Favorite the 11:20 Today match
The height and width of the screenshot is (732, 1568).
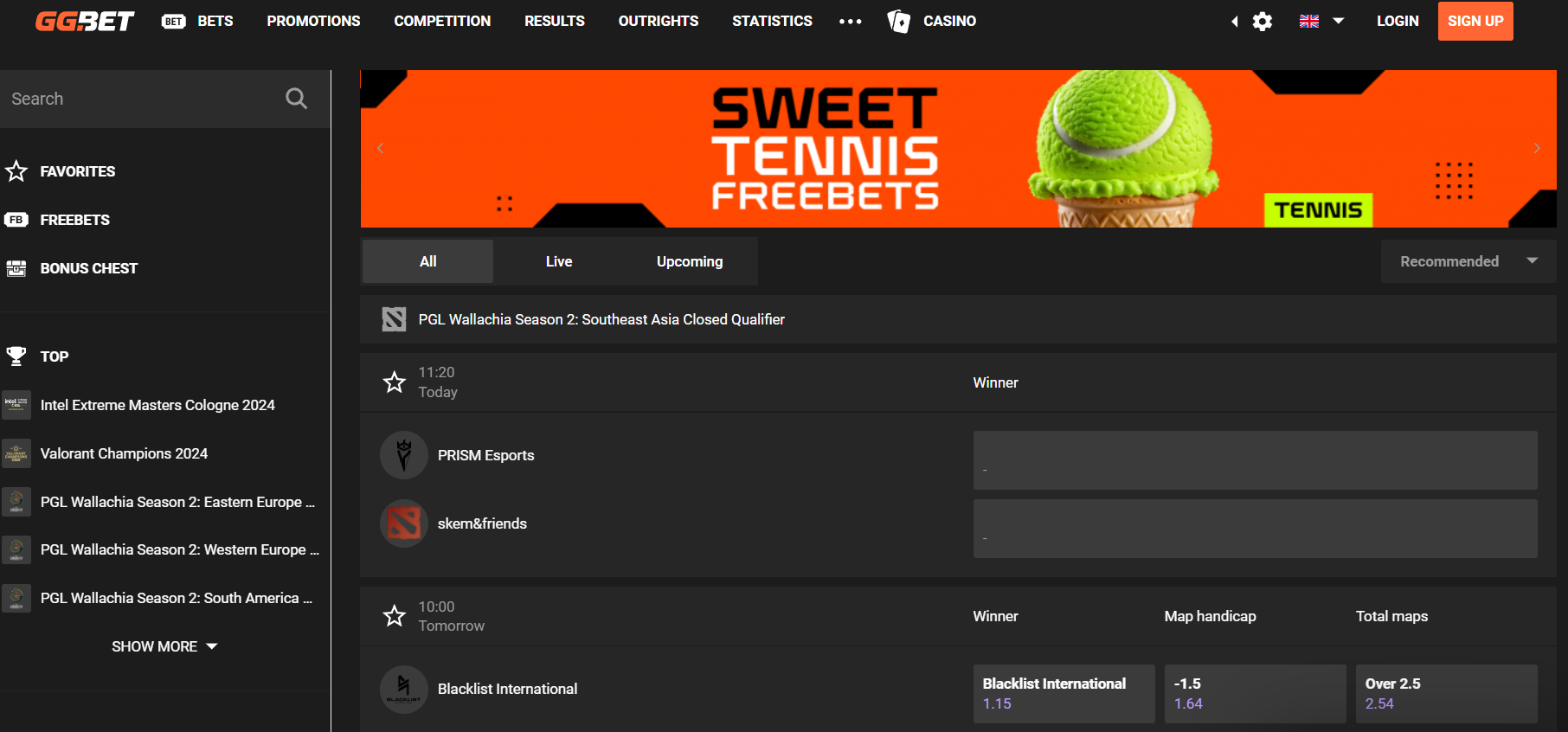[395, 382]
